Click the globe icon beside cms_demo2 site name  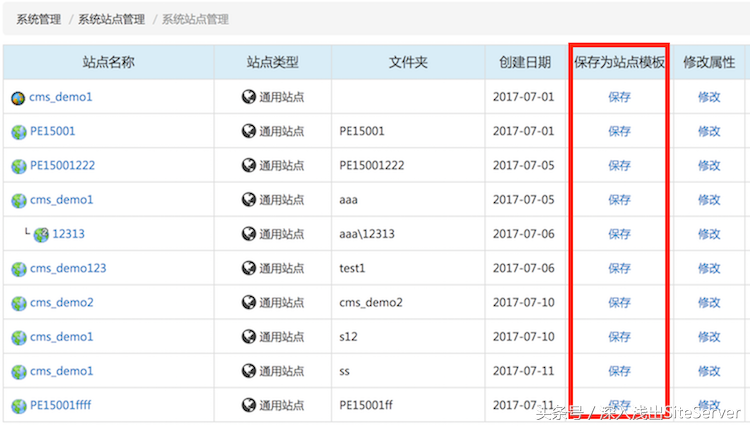[x=19, y=304]
